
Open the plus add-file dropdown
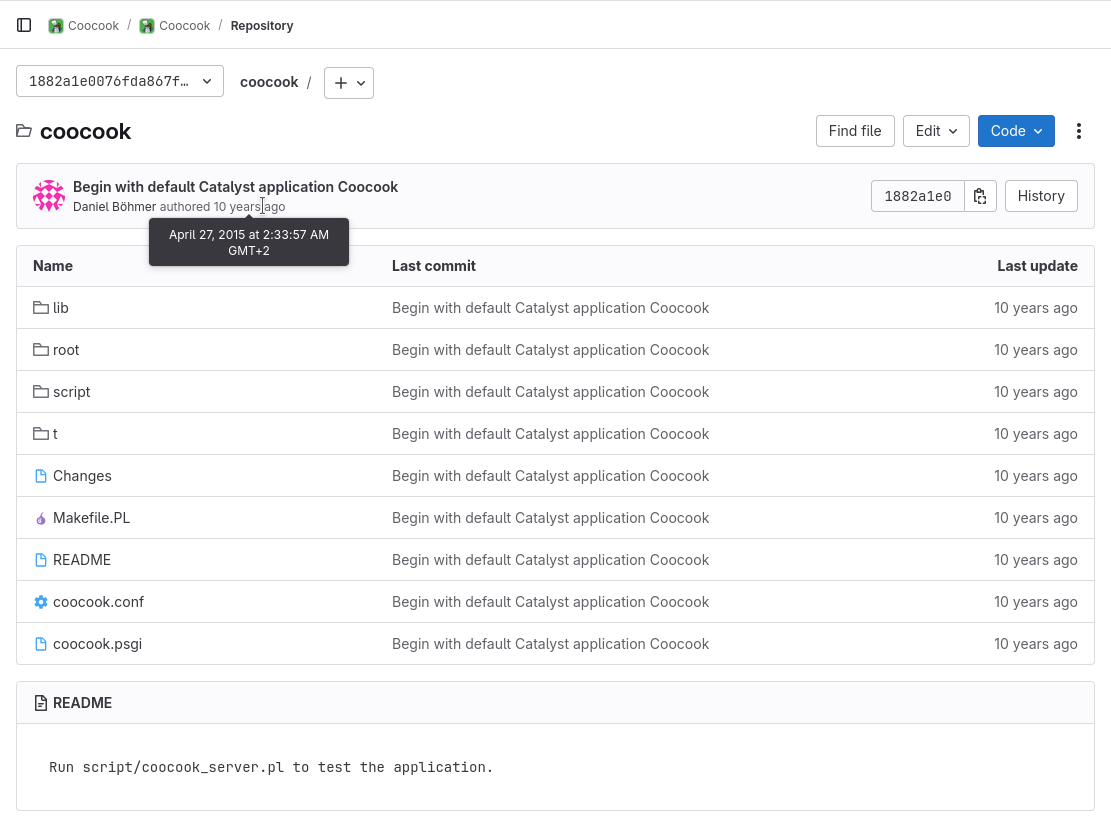[349, 83]
